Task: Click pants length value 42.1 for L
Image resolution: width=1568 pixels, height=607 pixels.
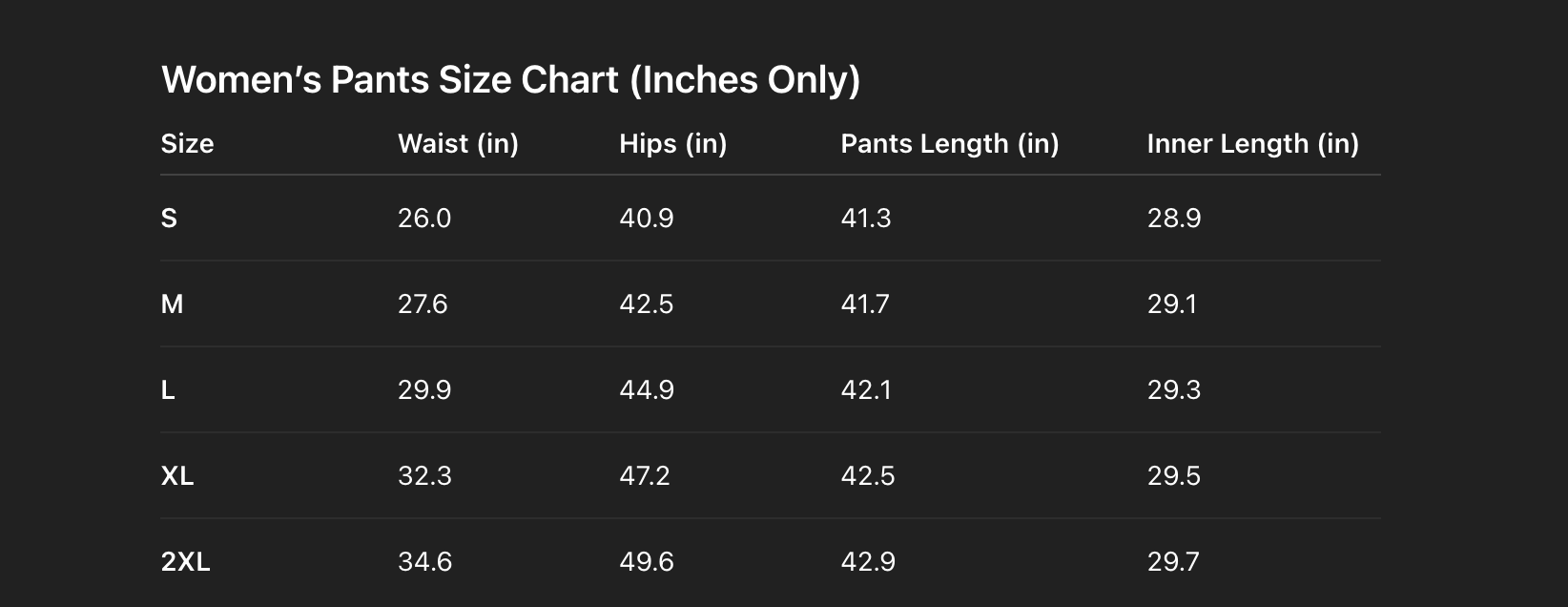Action: coord(865,390)
